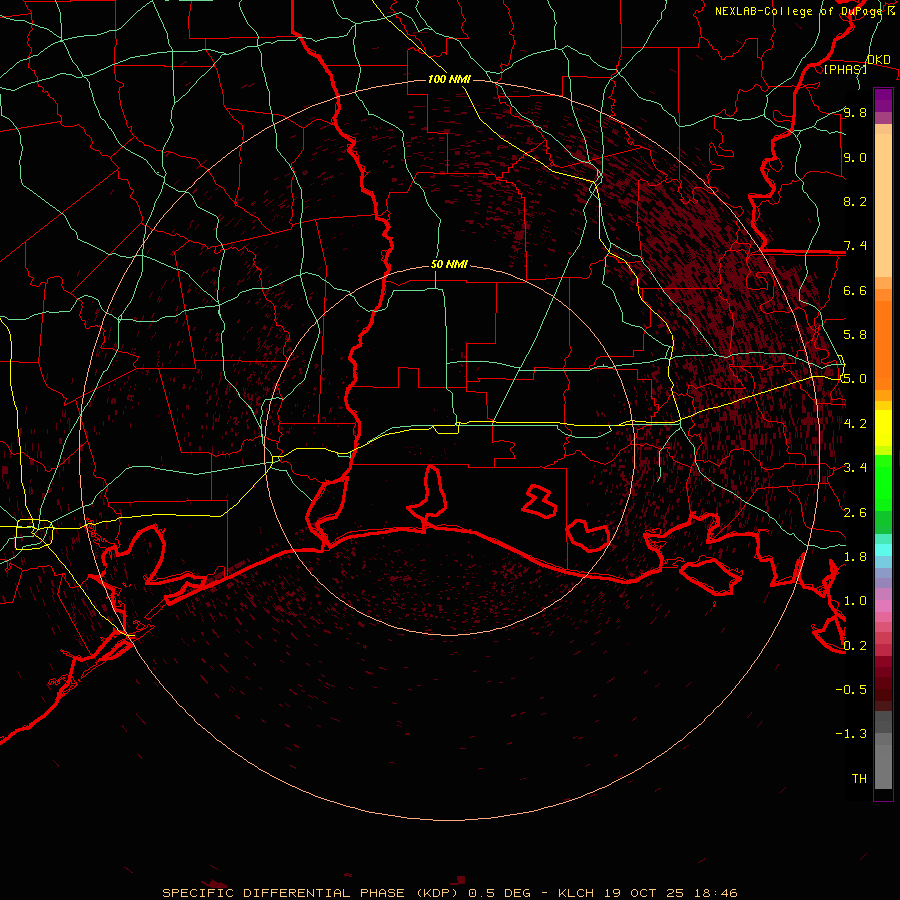Select the 5.0 scale value label
The image size is (900, 900).
coord(854,379)
